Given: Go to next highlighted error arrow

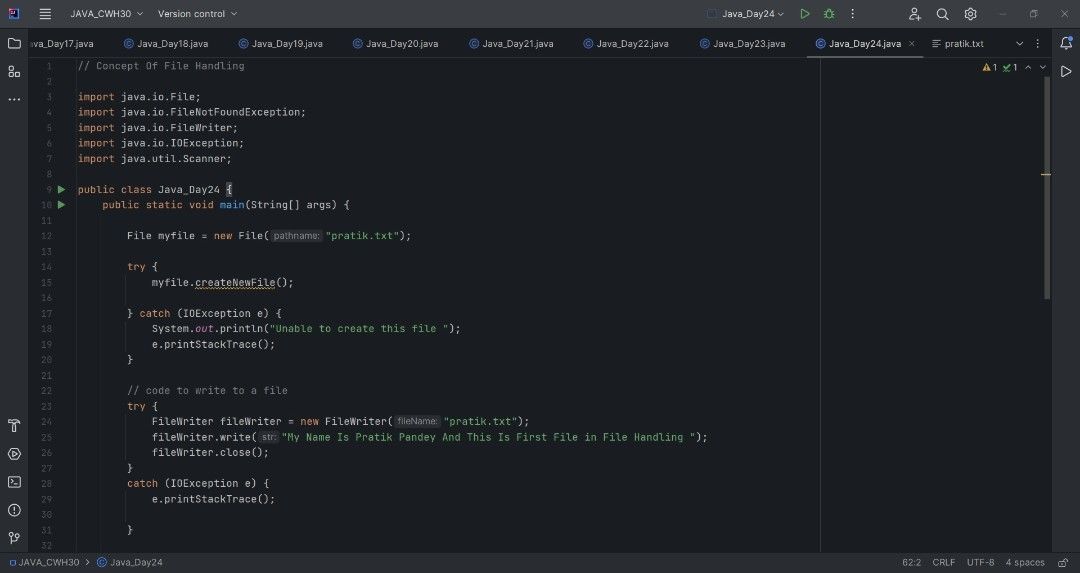Looking at the screenshot, I should (1043, 67).
